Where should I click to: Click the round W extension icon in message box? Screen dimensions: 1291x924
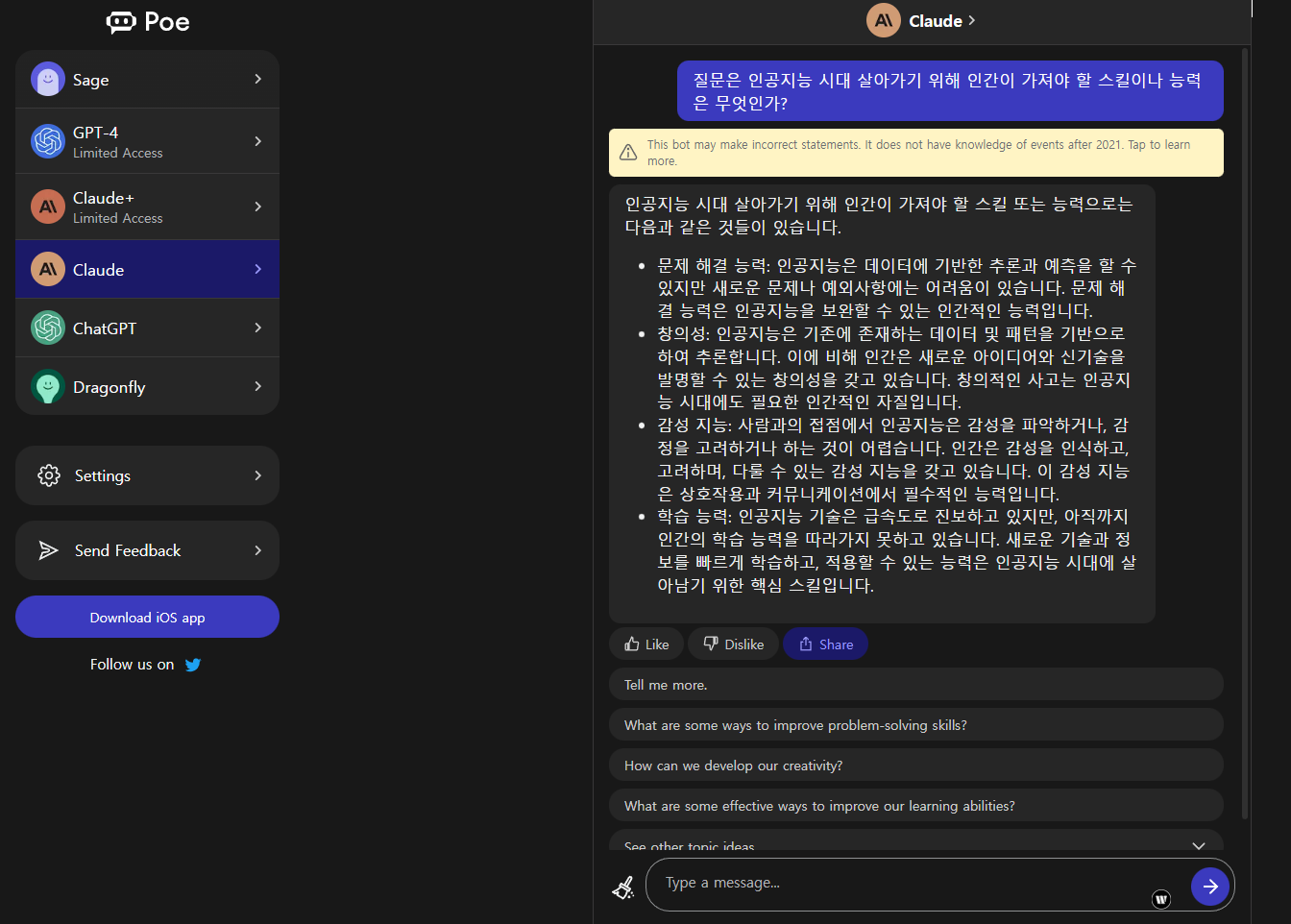pos(1161,899)
